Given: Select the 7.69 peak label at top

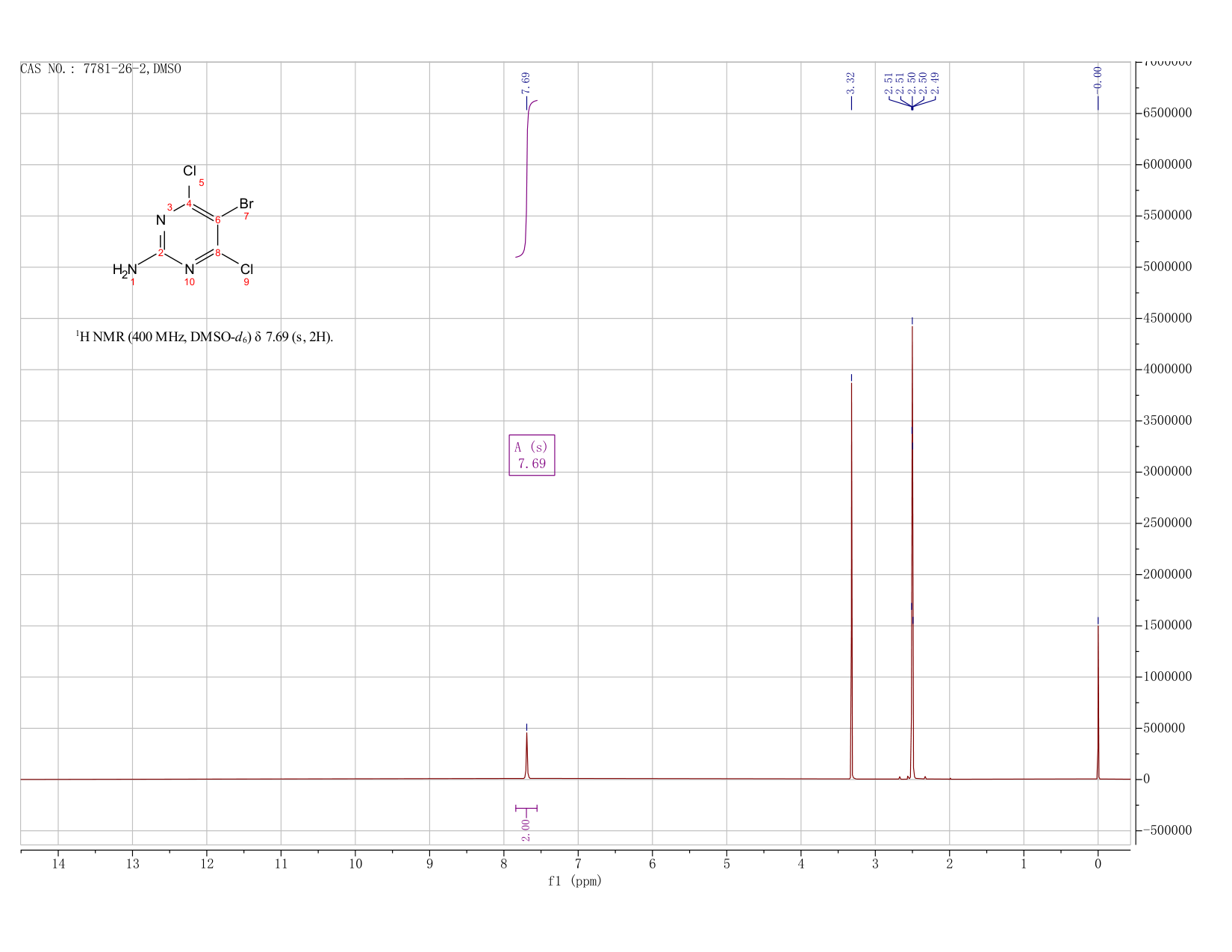Looking at the screenshot, I should 526,83.
